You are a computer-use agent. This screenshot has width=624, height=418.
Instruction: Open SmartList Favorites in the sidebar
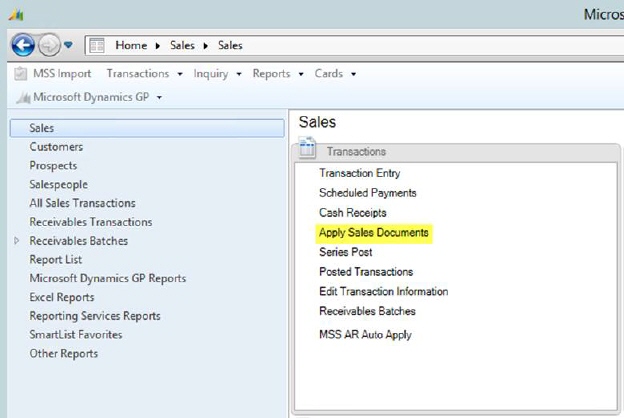(75, 335)
